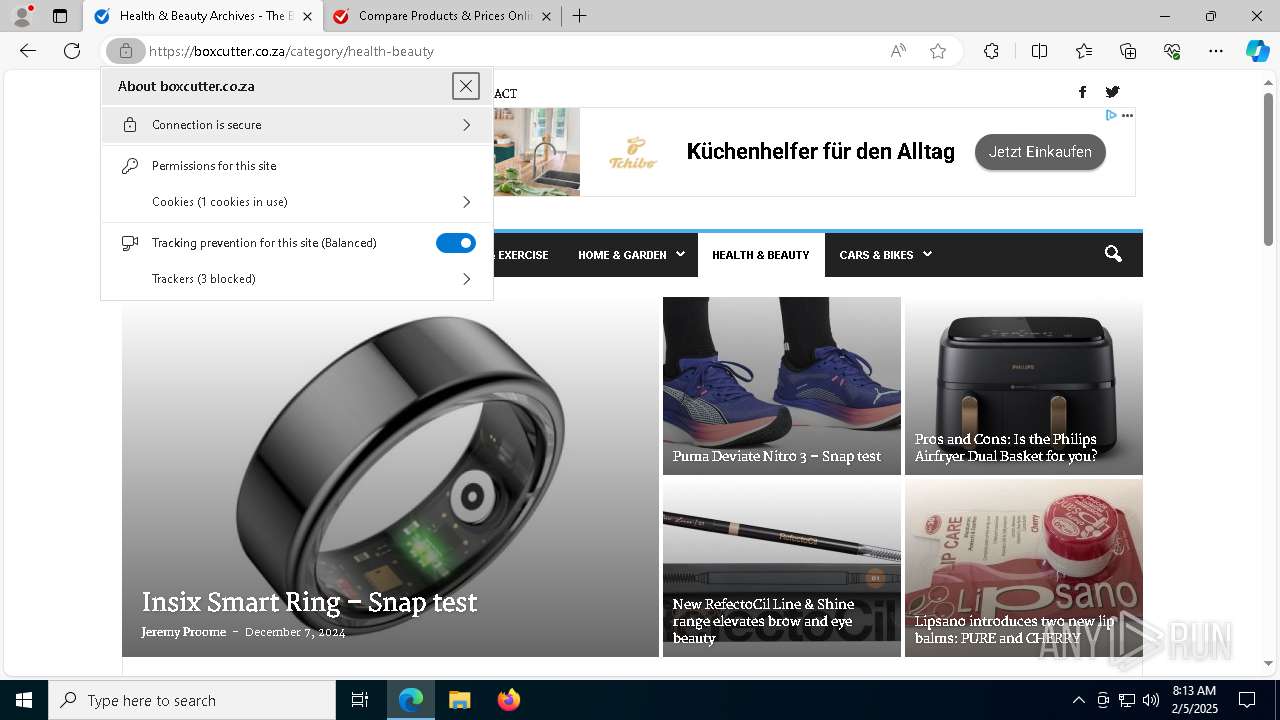This screenshot has width=1280, height=720.
Task: Open author Jeremy Proome's page
Action: (184, 632)
